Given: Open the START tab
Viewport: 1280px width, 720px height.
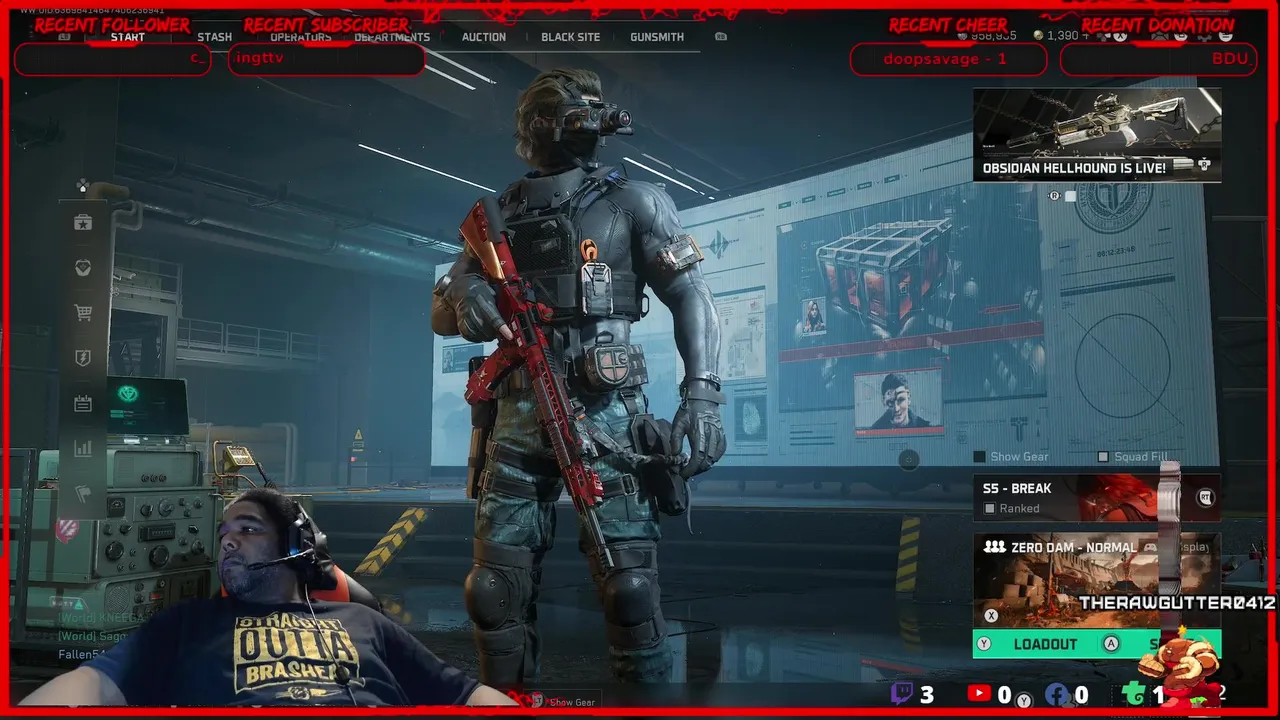Looking at the screenshot, I should coord(128,37).
